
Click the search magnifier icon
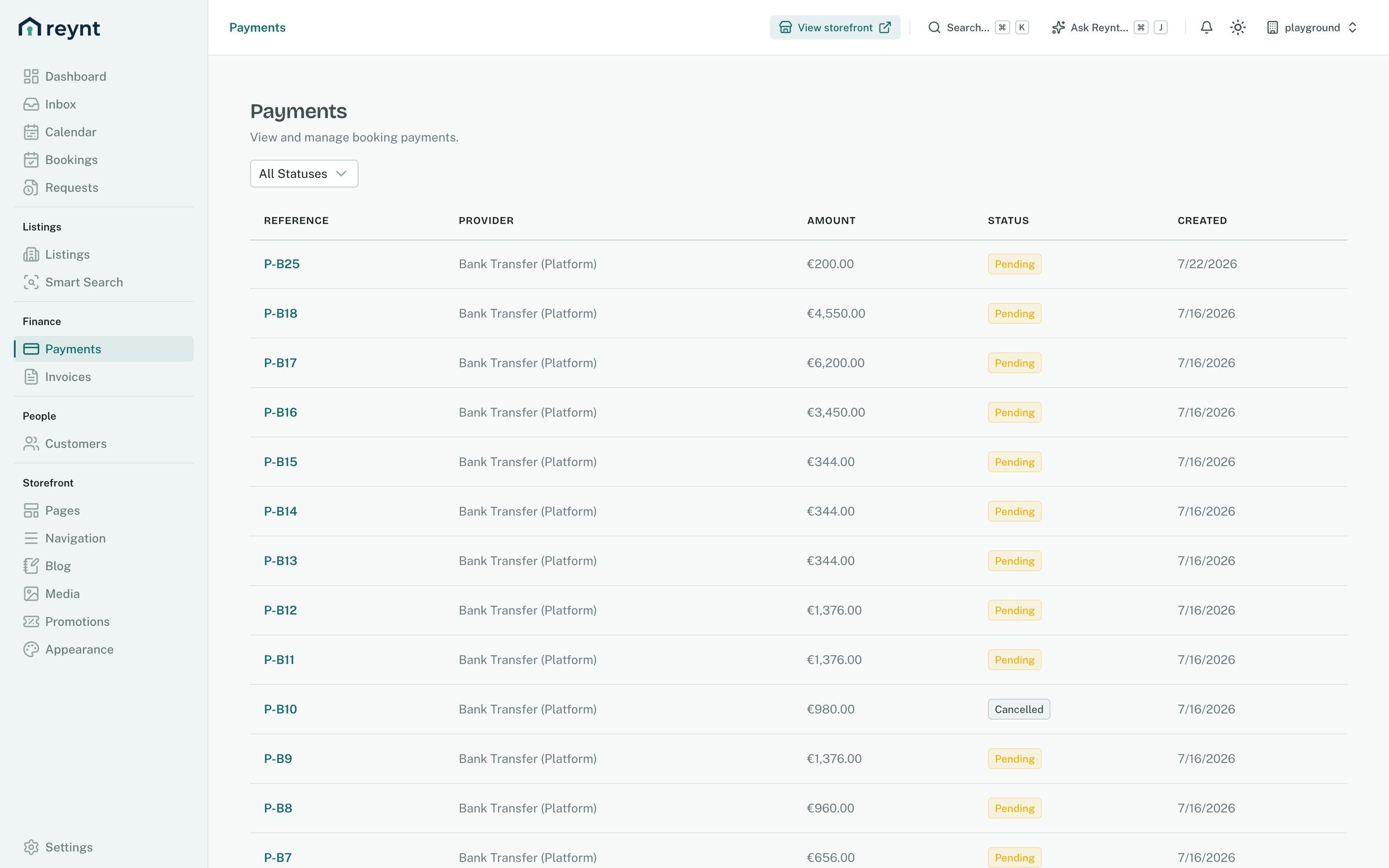click(934, 28)
